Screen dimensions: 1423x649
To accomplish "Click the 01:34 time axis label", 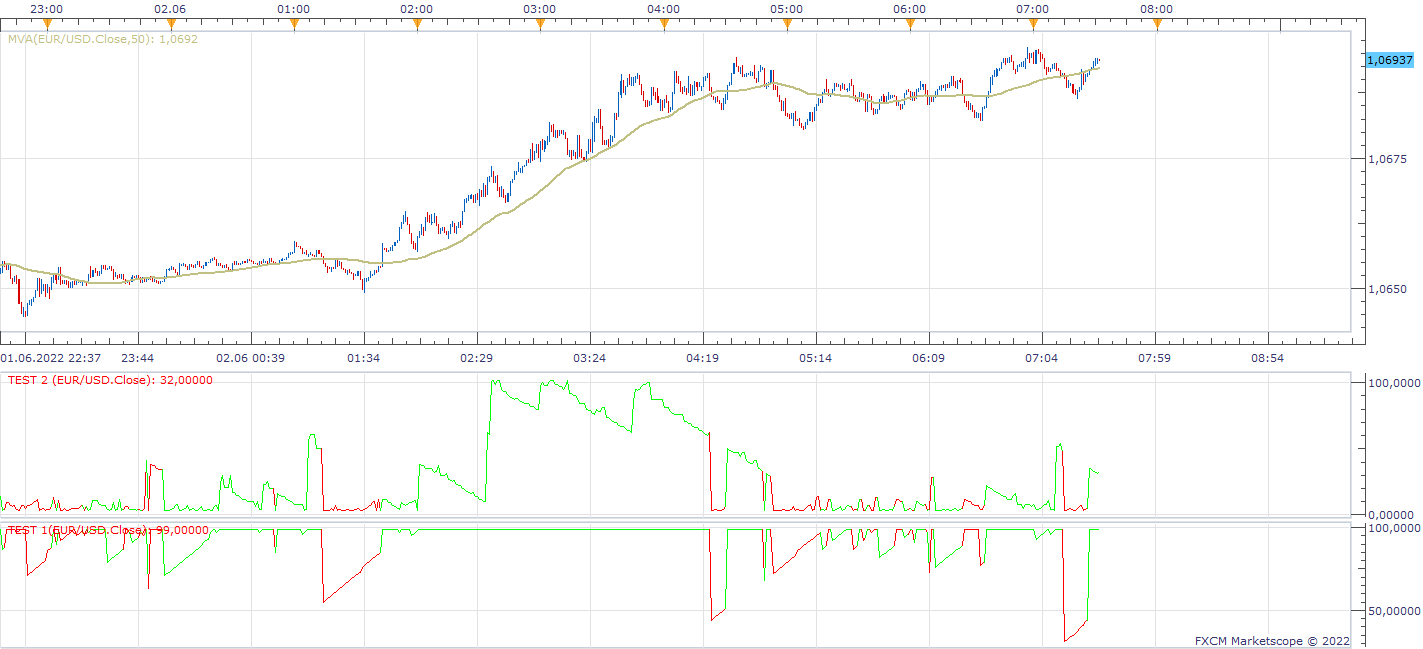I will (x=364, y=357).
